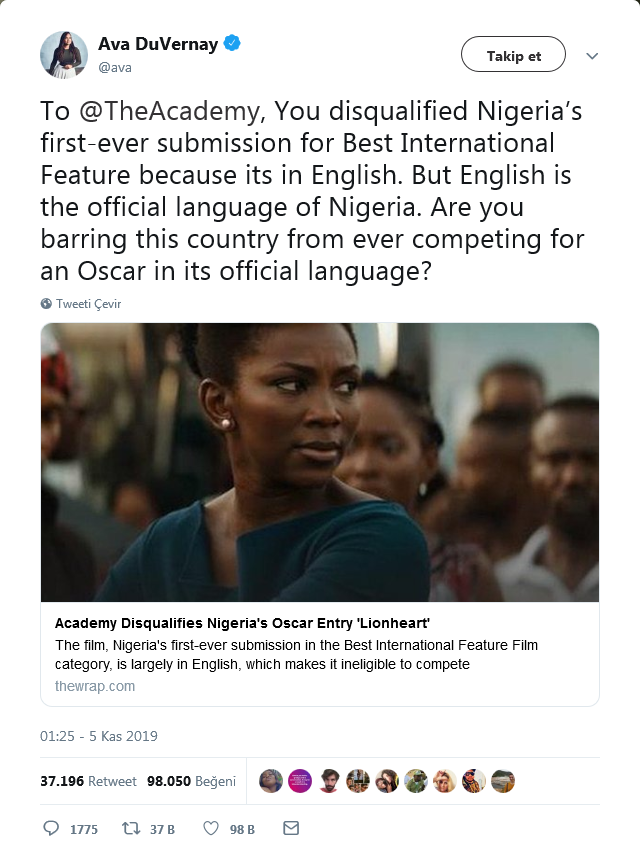Screen dimensions: 640x866
Task: Open replies via the speech bubble icon
Action: tap(50, 828)
